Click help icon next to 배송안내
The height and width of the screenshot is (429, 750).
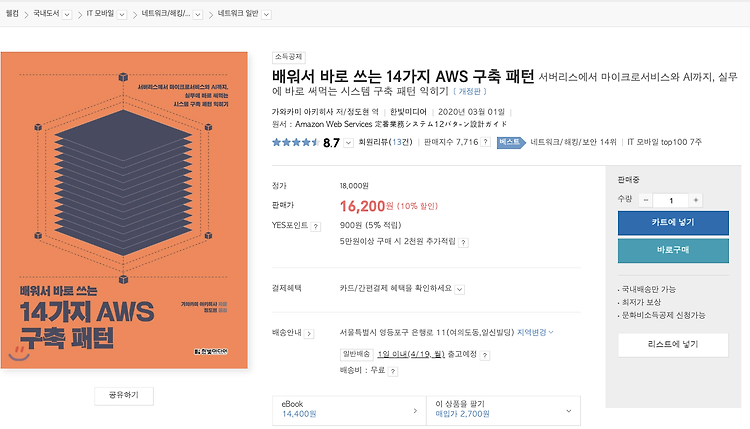coord(309,334)
